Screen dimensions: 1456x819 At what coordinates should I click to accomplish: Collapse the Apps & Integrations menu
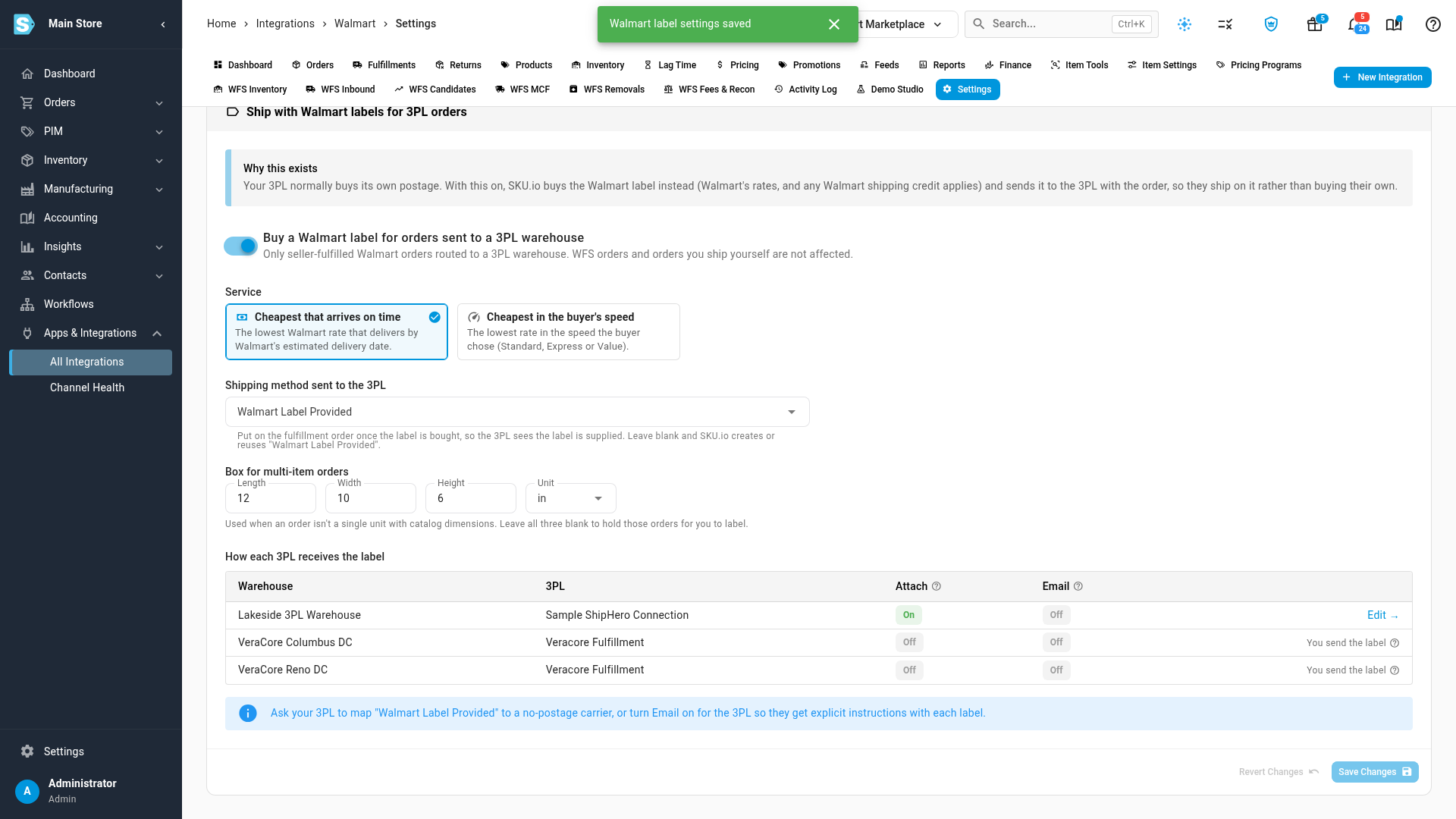tap(91, 333)
